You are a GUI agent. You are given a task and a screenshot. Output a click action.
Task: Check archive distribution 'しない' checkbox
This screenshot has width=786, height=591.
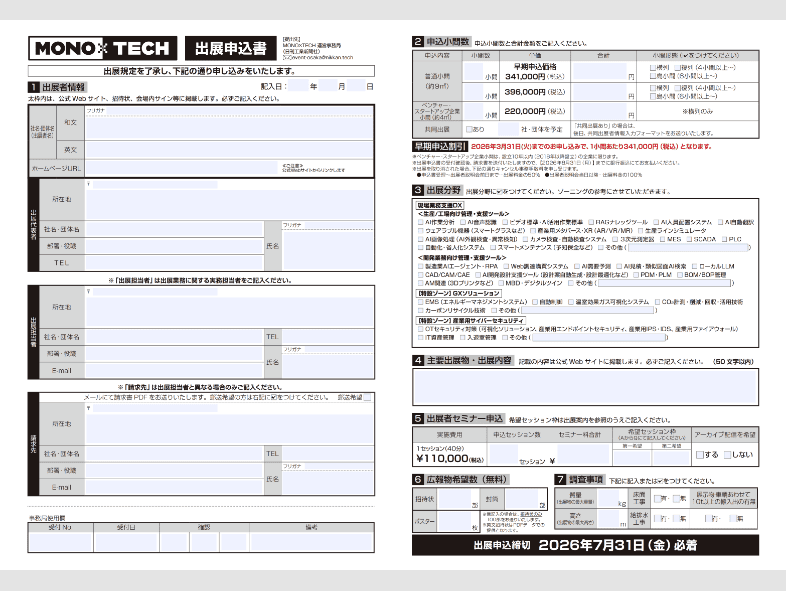click(x=727, y=454)
